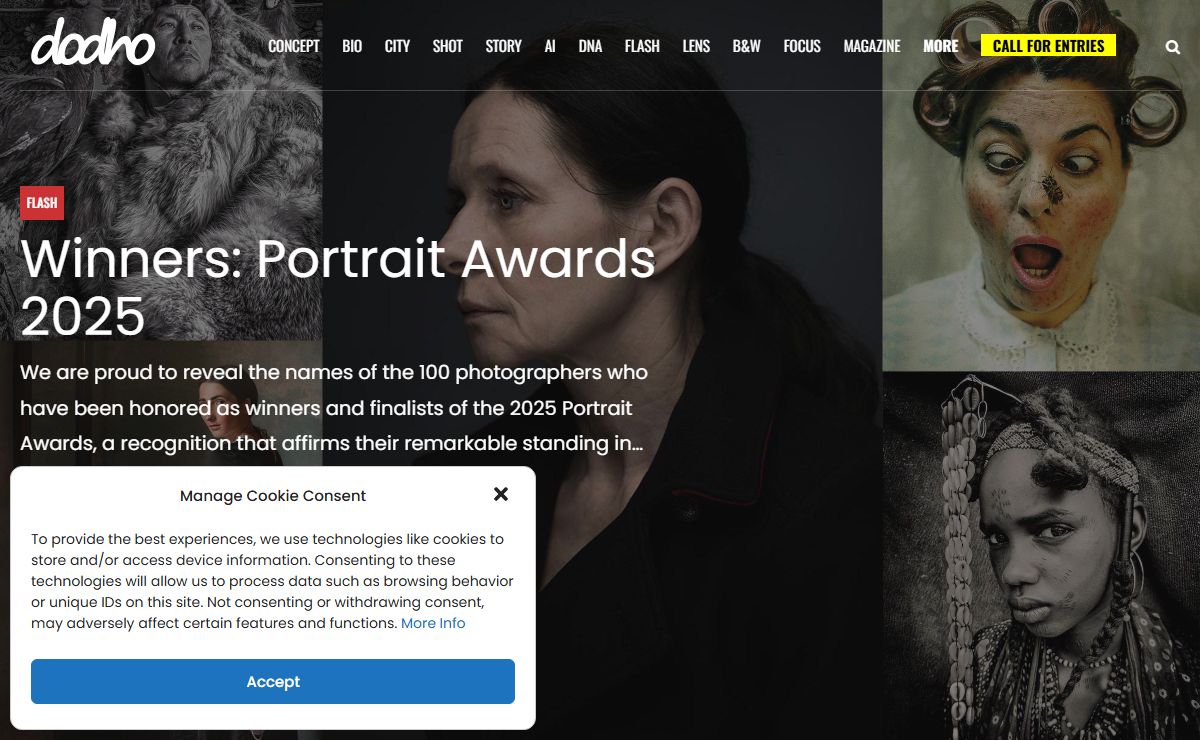
Task: Open the Winners: Portrait Awards 2025 headline
Action: tap(338, 287)
